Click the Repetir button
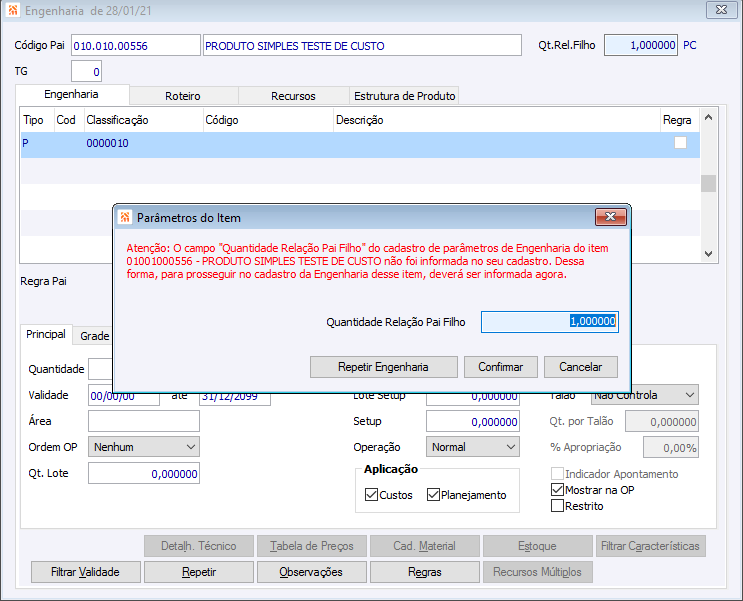The image size is (743, 601). pos(199,572)
